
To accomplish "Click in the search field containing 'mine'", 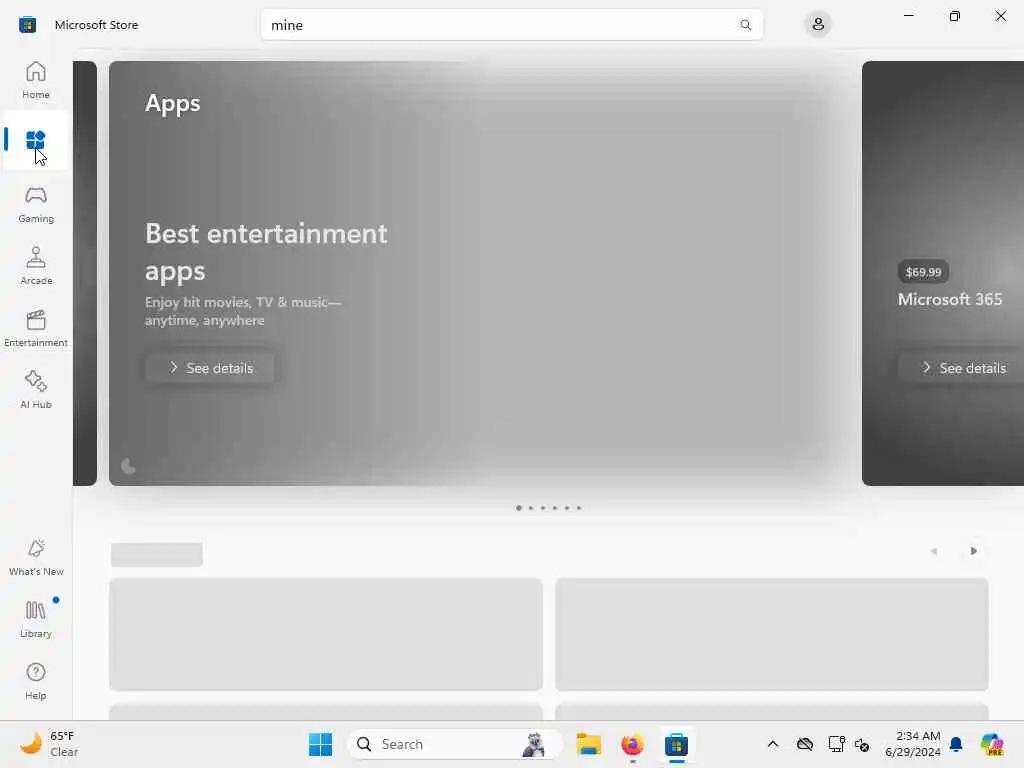I will coord(511,25).
